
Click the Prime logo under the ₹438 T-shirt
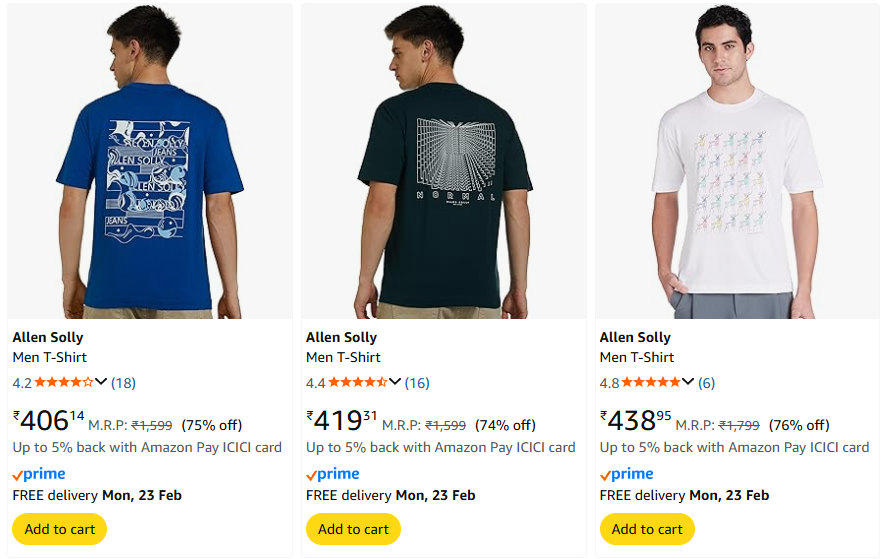(627, 474)
